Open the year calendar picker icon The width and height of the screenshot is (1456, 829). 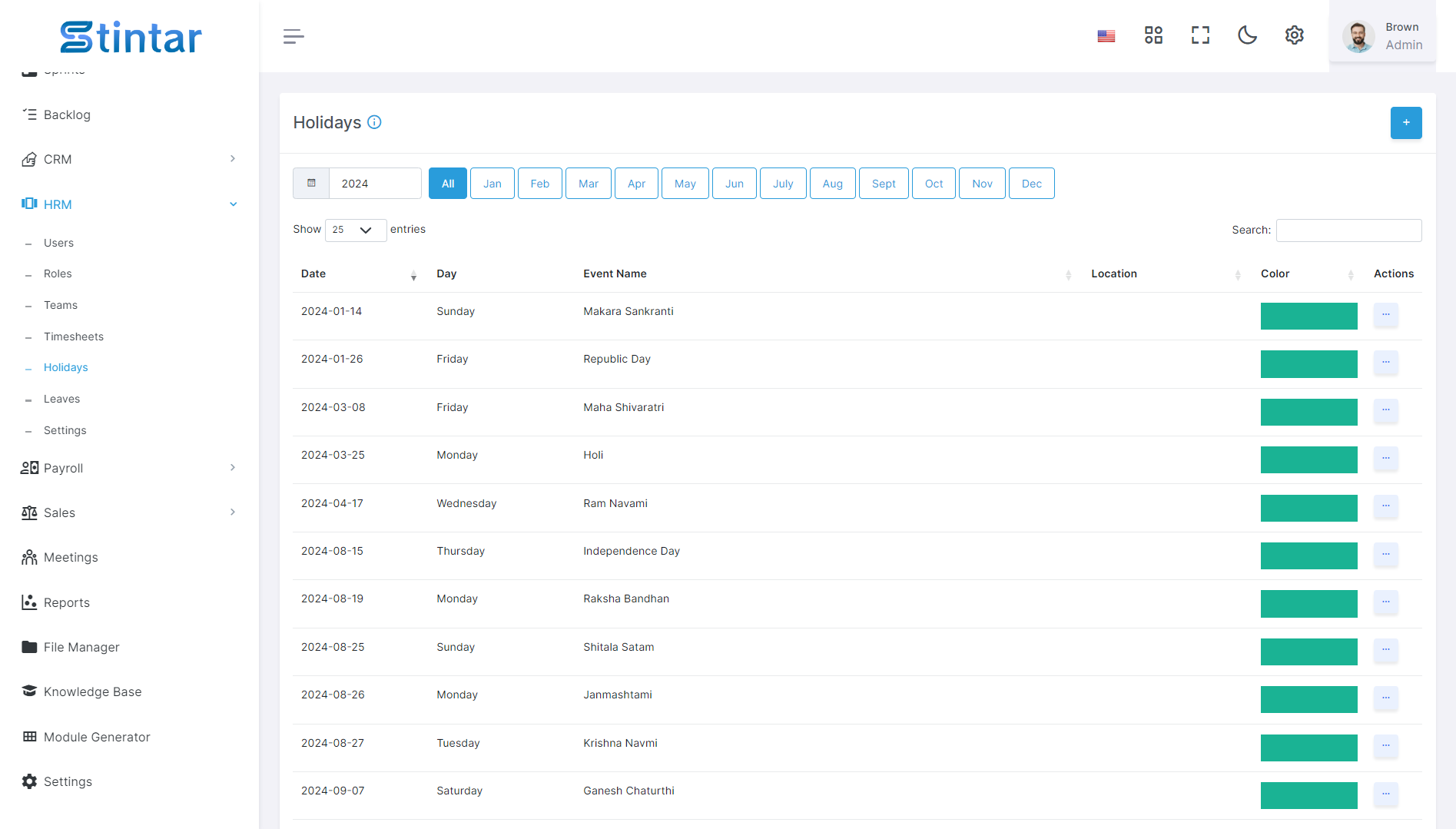coord(311,184)
